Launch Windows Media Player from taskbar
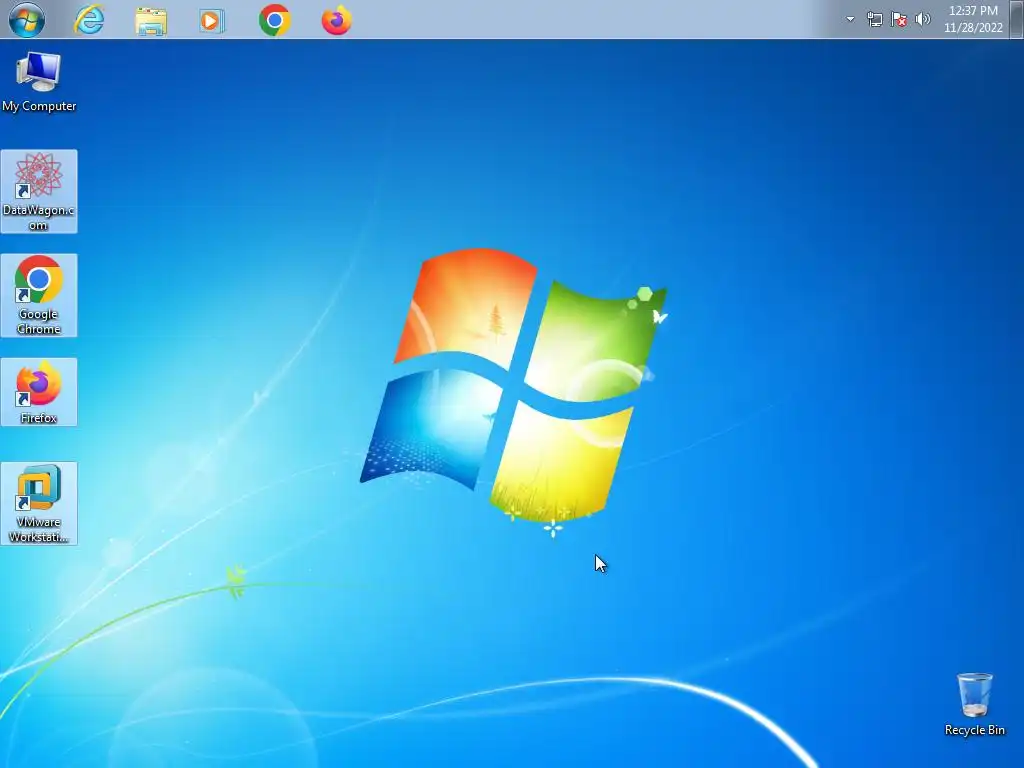Screen dimensions: 1024x768 point(212,20)
